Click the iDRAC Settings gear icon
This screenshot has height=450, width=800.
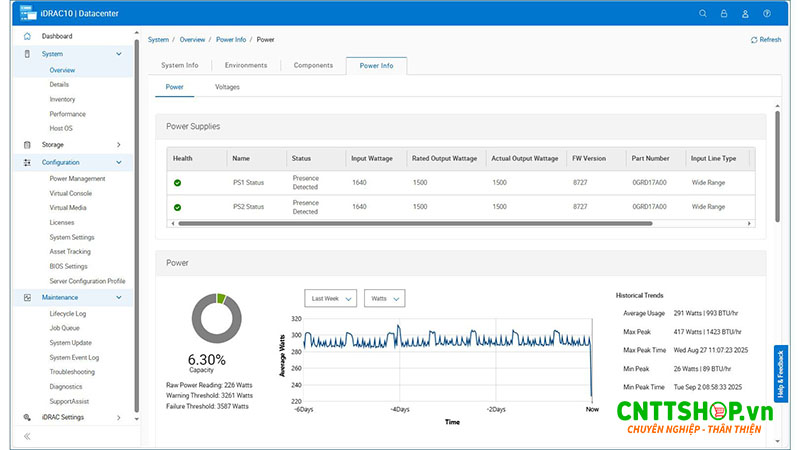click(27, 417)
